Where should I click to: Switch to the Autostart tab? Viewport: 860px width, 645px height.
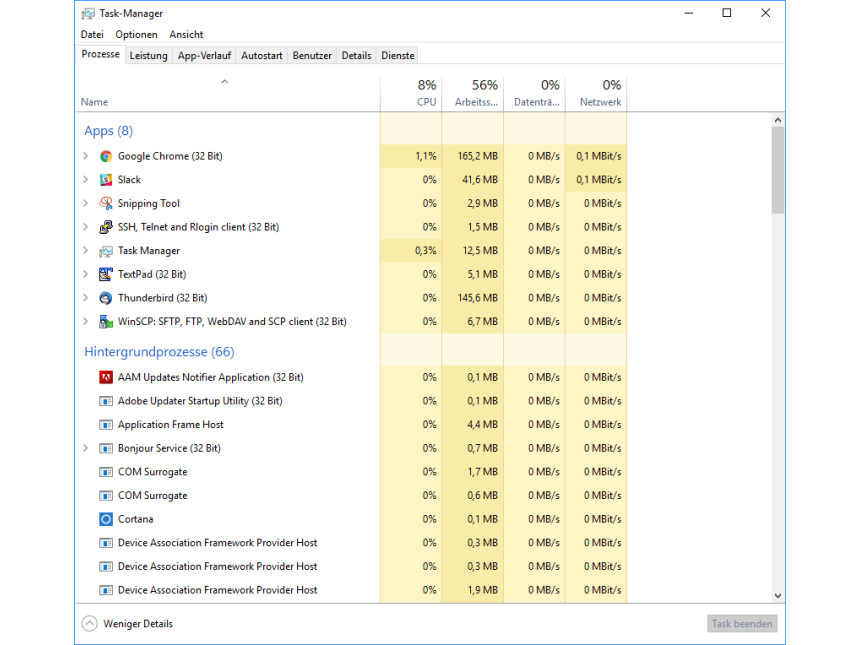tap(262, 55)
